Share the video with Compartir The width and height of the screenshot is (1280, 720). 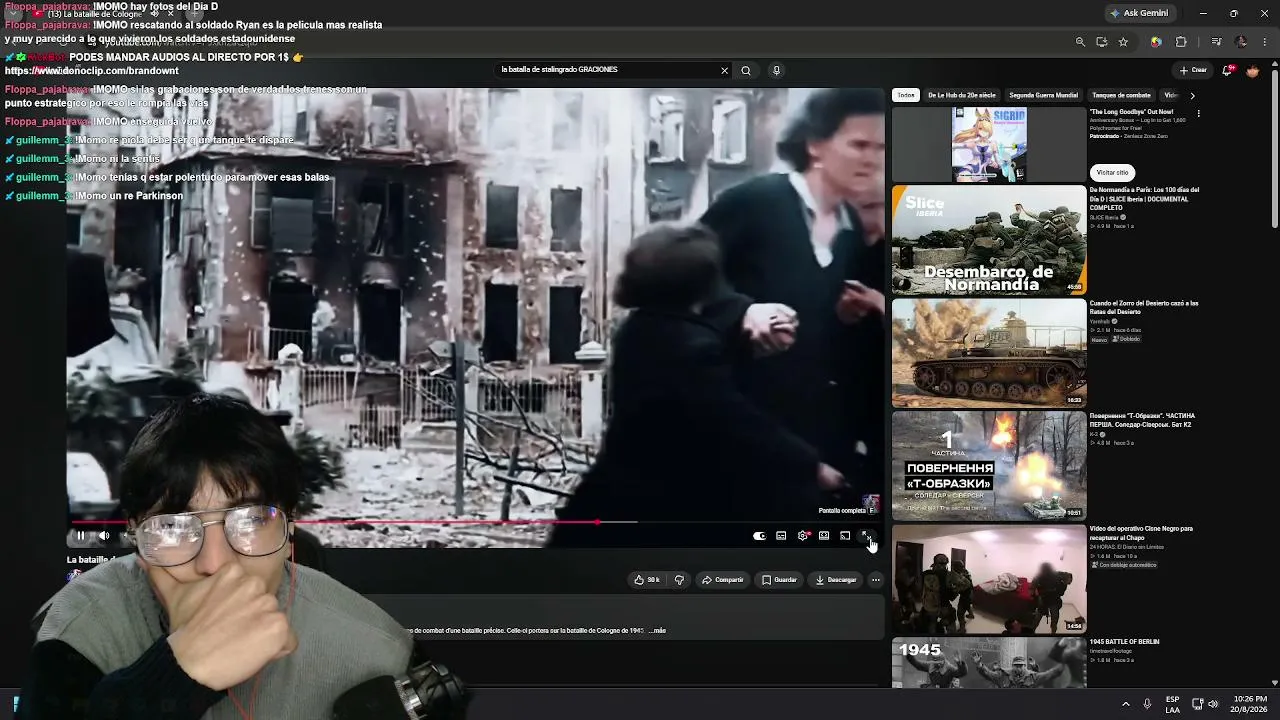coord(722,580)
